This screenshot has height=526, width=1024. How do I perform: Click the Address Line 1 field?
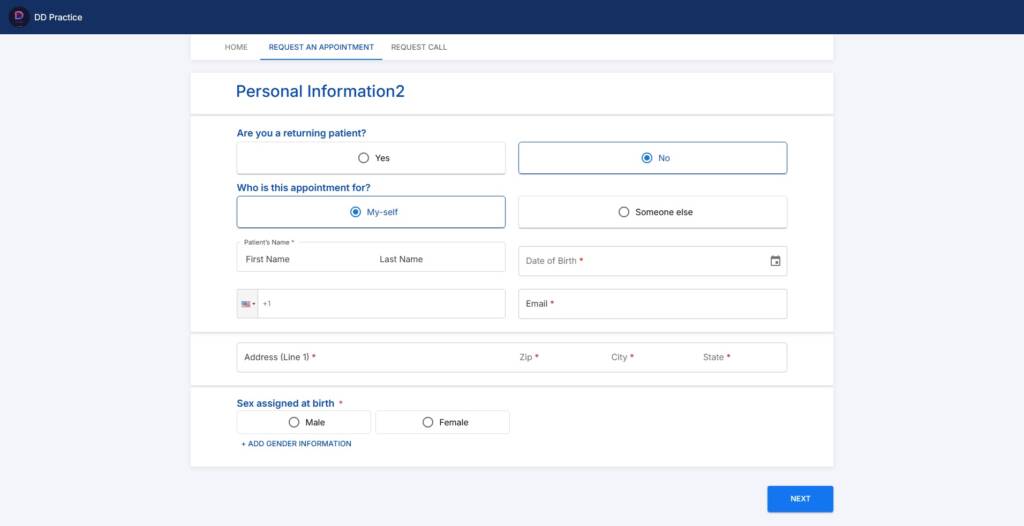click(x=370, y=357)
